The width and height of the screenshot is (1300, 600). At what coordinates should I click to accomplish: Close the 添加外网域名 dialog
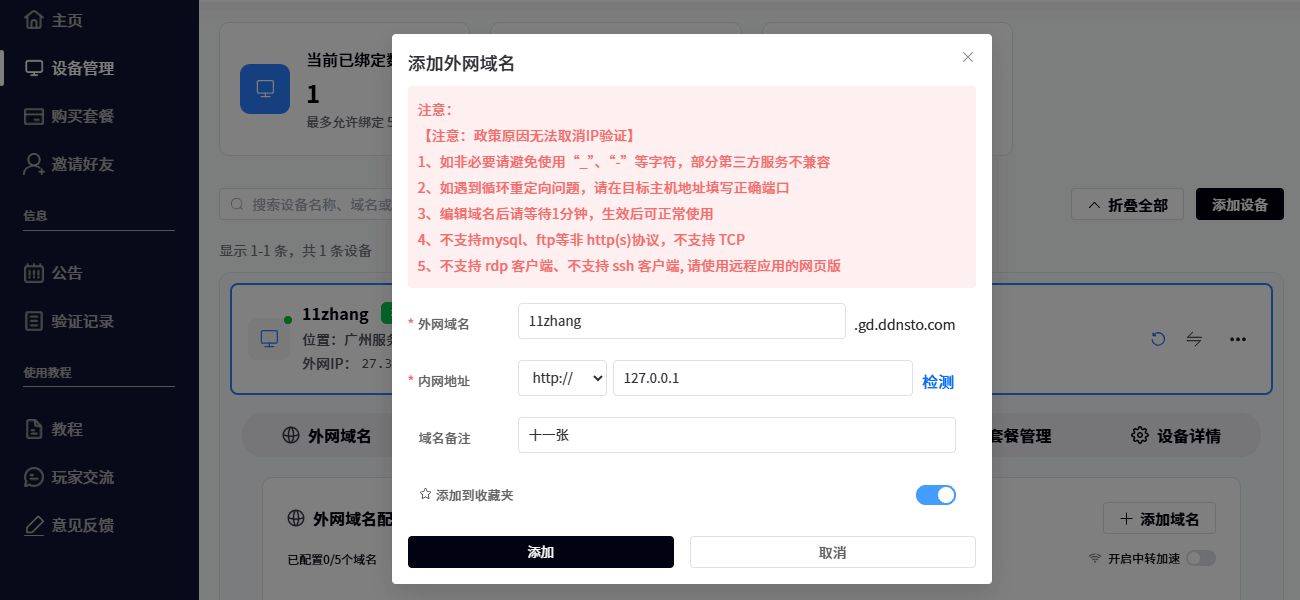click(967, 57)
